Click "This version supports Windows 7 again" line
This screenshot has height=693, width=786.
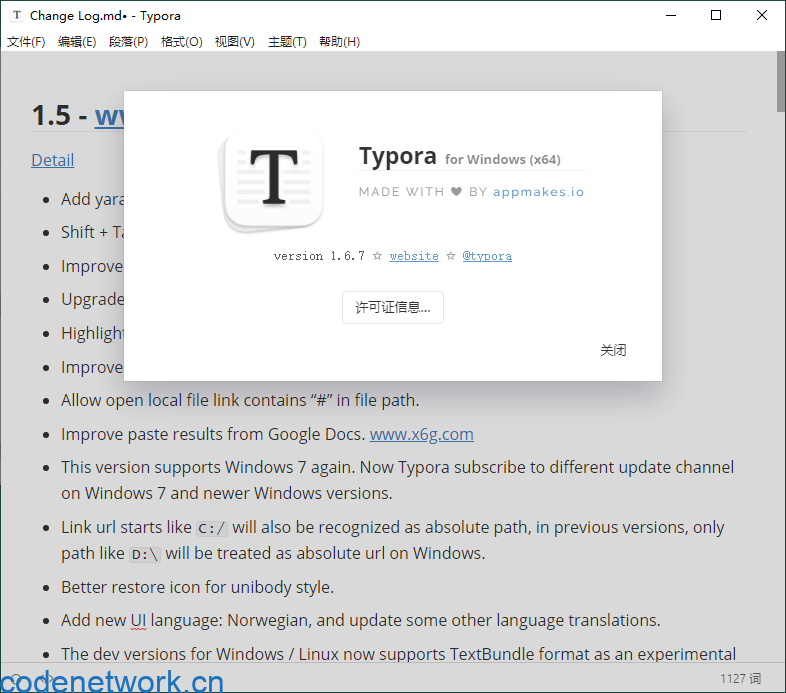pos(398,480)
